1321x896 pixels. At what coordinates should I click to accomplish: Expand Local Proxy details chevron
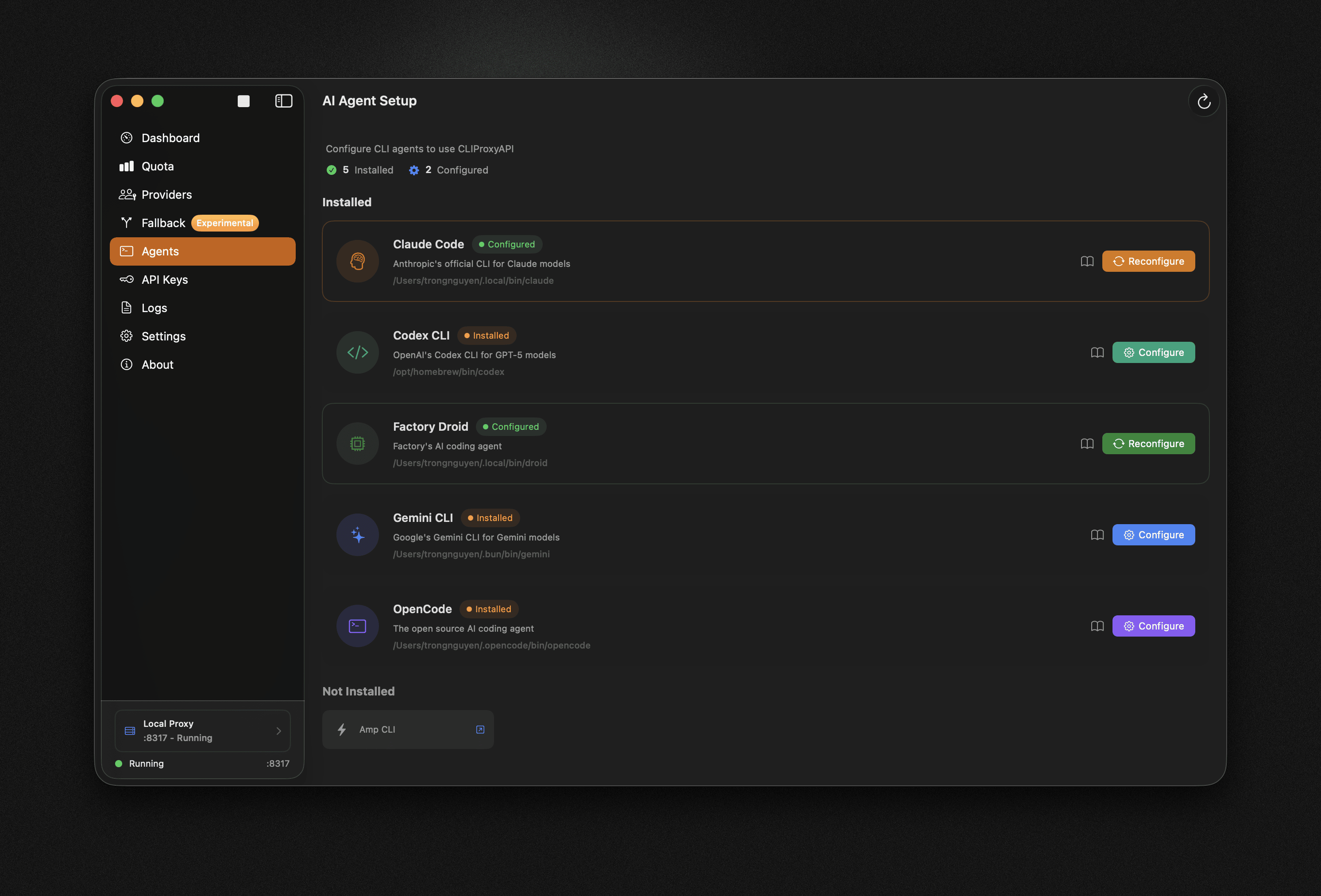click(278, 731)
